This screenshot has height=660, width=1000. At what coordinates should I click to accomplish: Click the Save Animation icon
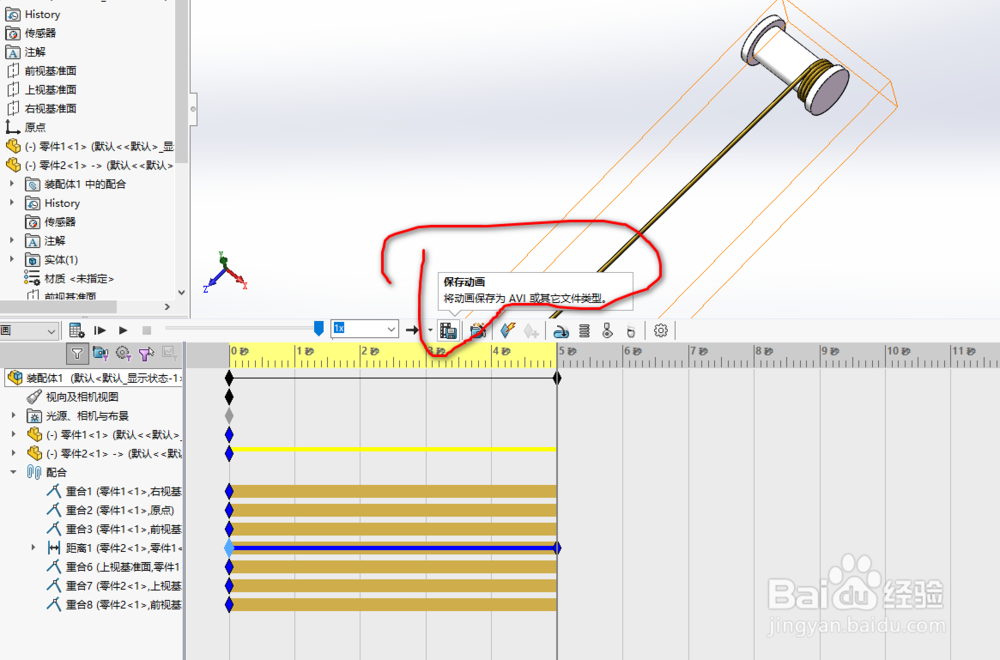pyautogui.click(x=449, y=330)
